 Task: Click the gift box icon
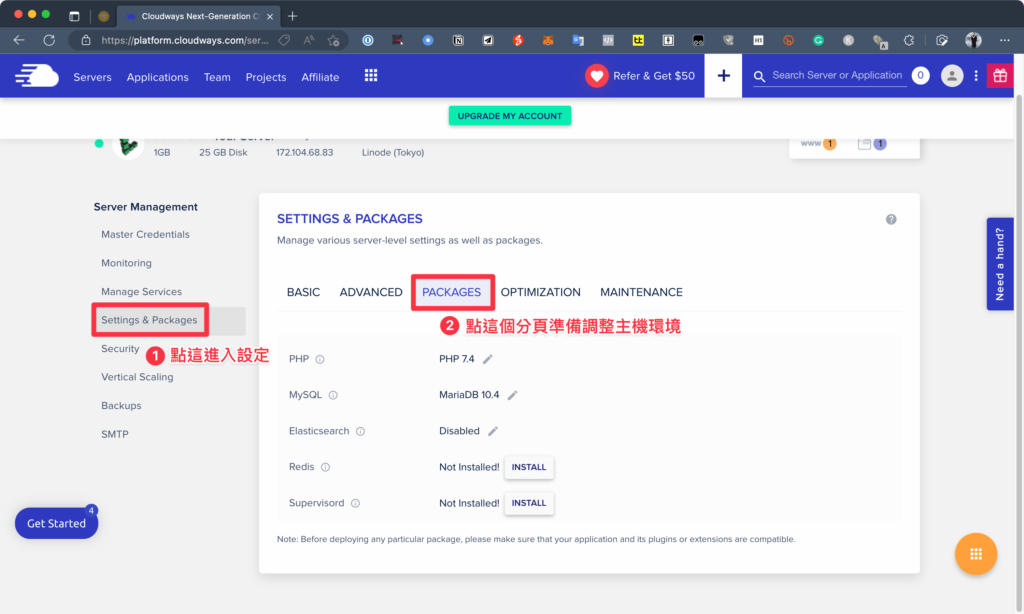(x=1000, y=76)
